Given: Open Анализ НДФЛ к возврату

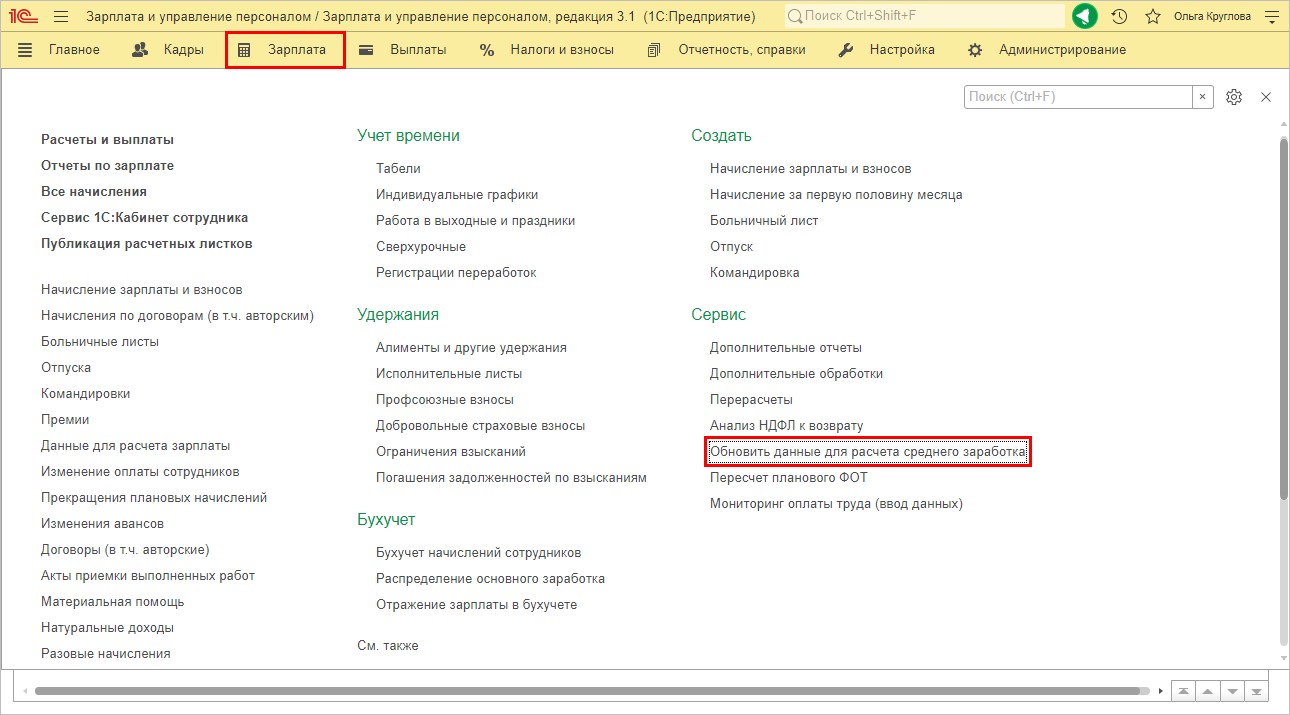Looking at the screenshot, I should [x=786, y=426].
